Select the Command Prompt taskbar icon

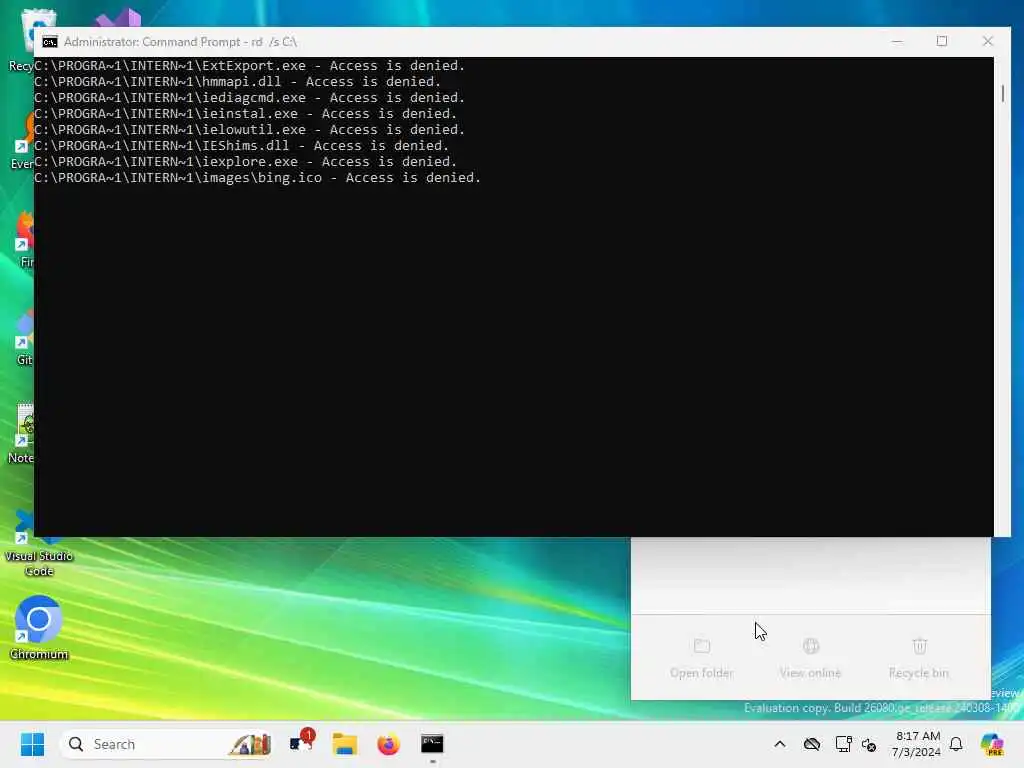click(432, 744)
